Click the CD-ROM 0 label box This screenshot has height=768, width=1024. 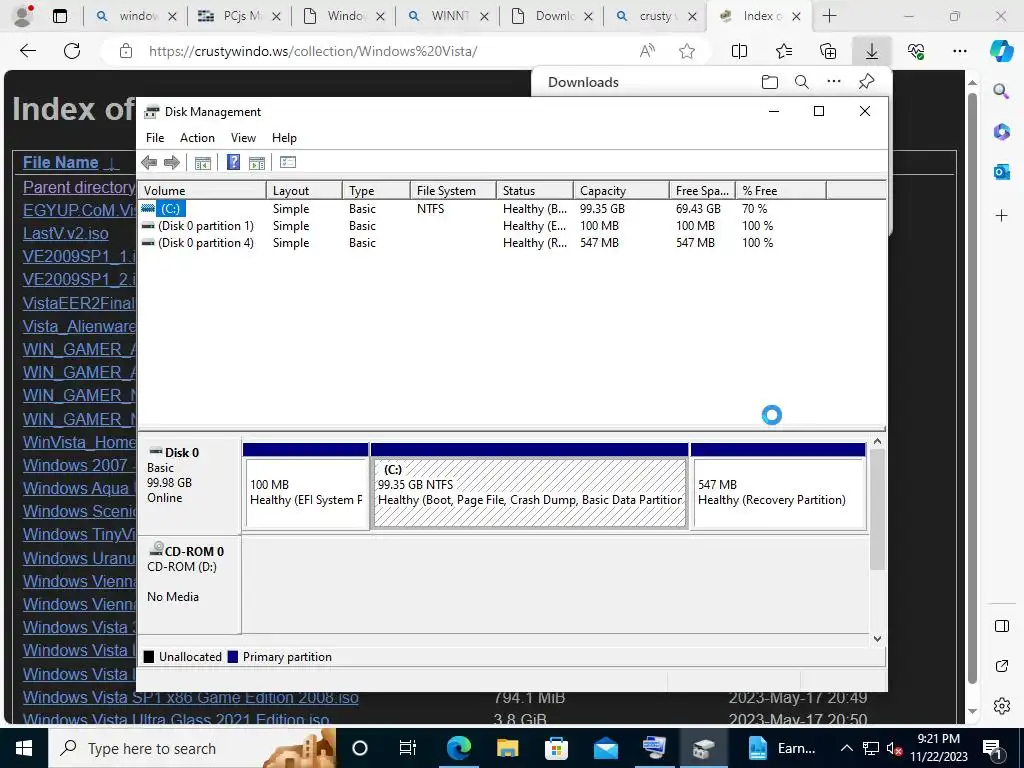pyautogui.click(x=189, y=584)
